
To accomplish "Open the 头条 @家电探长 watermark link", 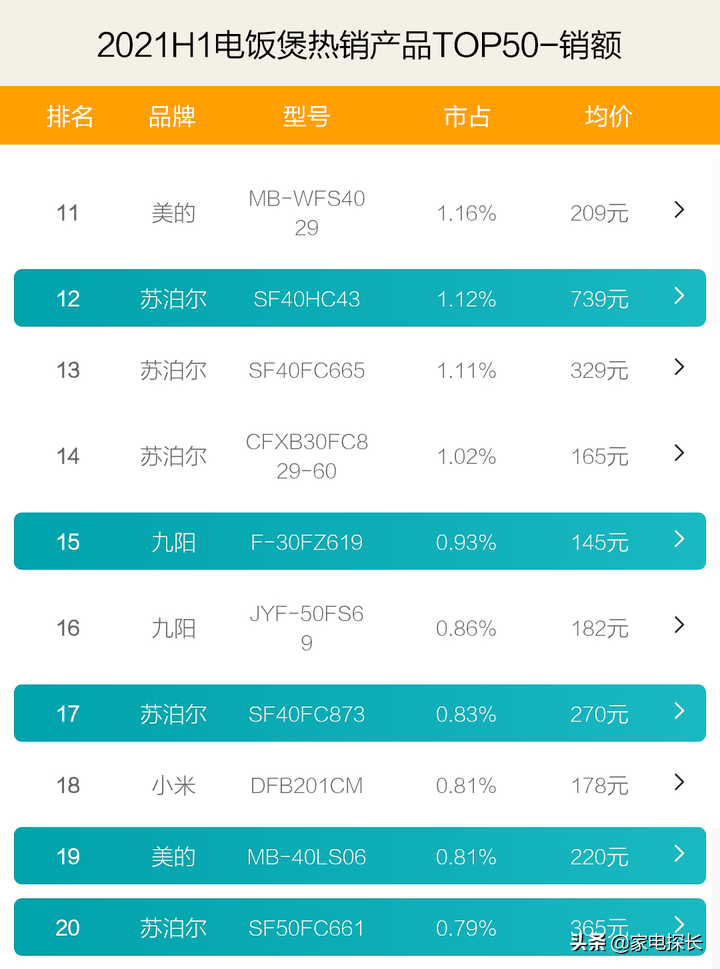I will click(x=637, y=943).
